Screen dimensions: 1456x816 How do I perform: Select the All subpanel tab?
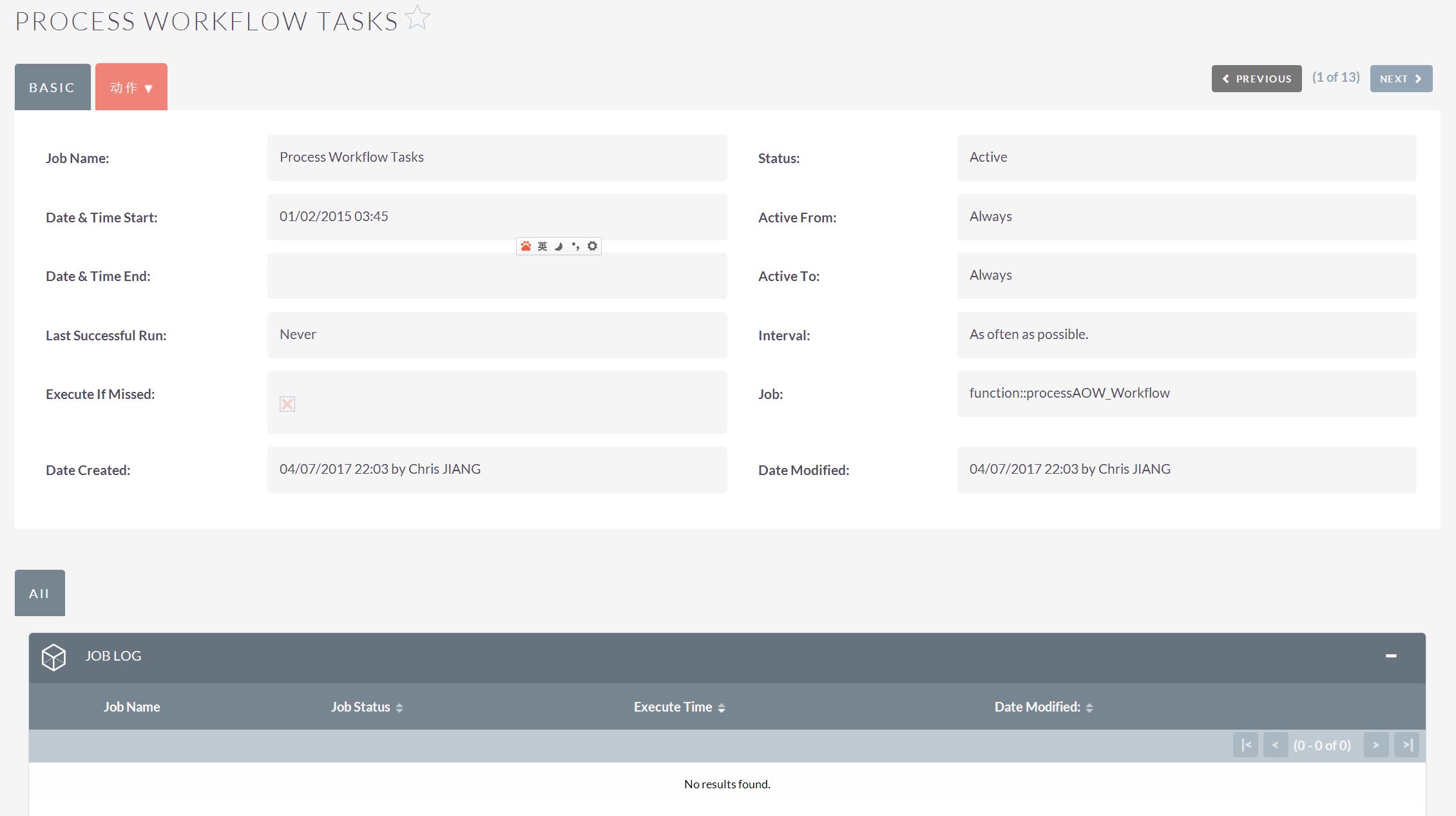(39, 593)
